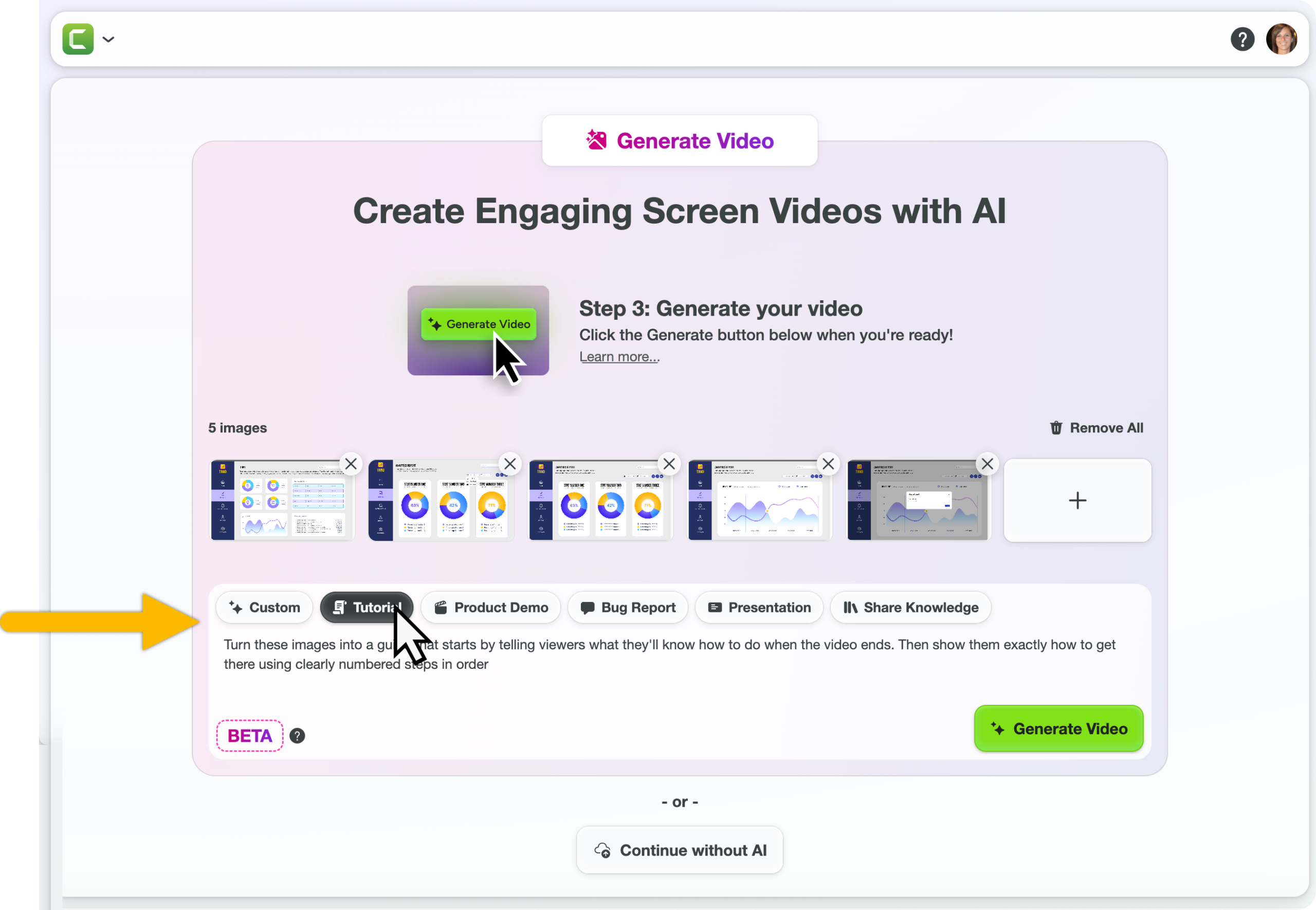Click the sparkle icon on bottom Generate Video button
The height and width of the screenshot is (910, 1316).
coord(997,729)
